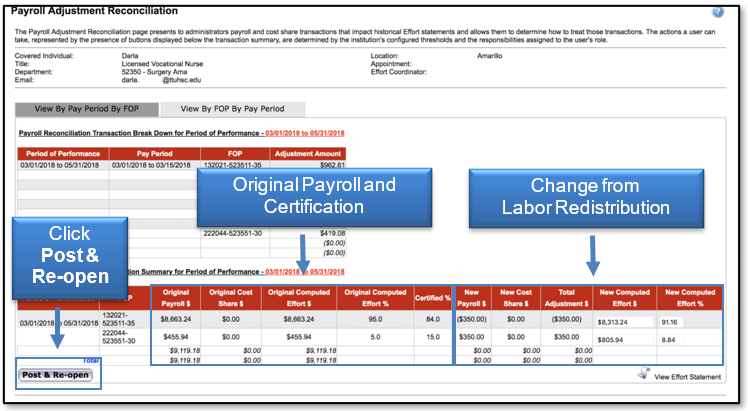The width and height of the screenshot is (748, 411).
Task: Click the Original Cost Share $ column header
Action: pyautogui.click(x=231, y=298)
